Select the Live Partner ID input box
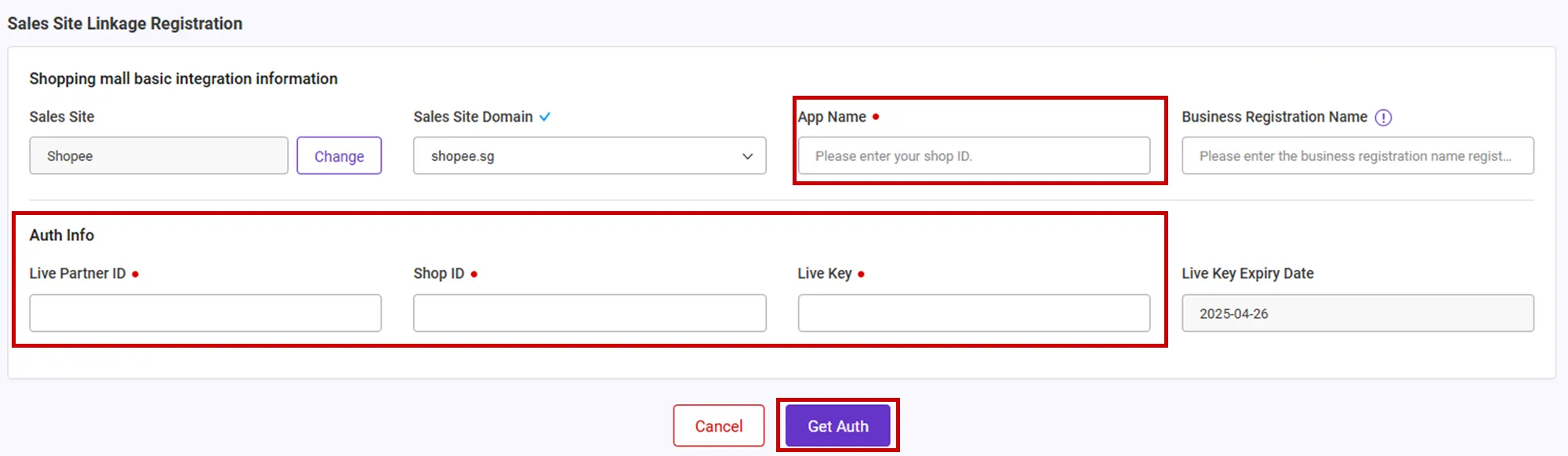The height and width of the screenshot is (456, 1568). (x=205, y=313)
